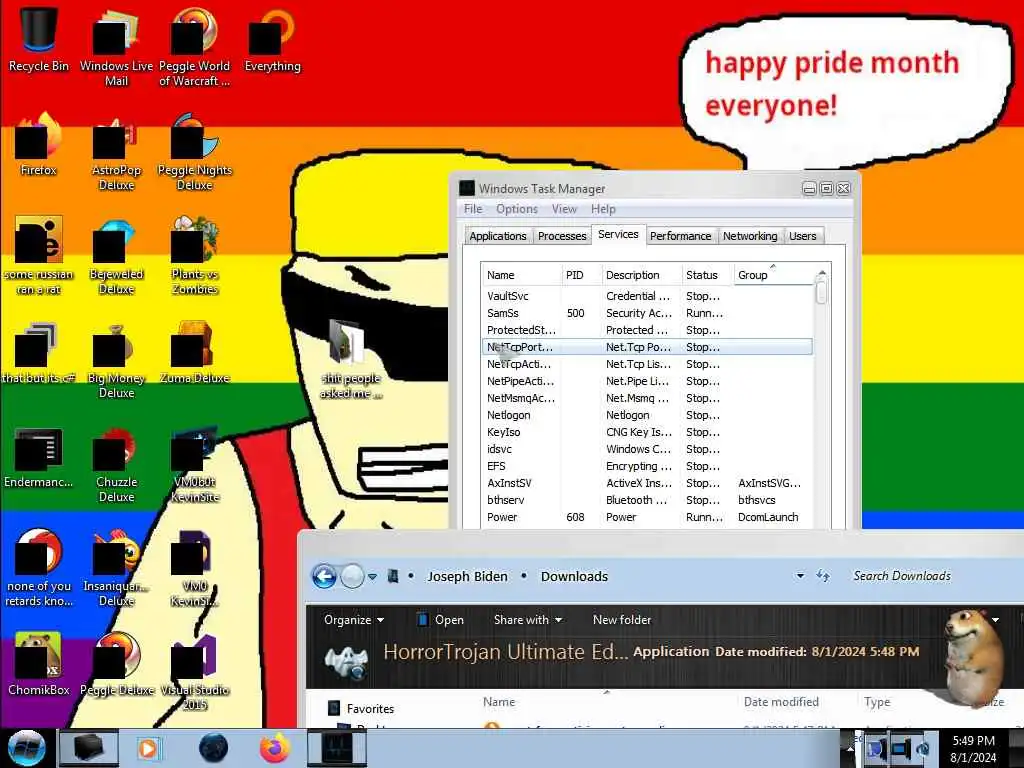
Task: Select the SamSs service row
Action: 647,313
